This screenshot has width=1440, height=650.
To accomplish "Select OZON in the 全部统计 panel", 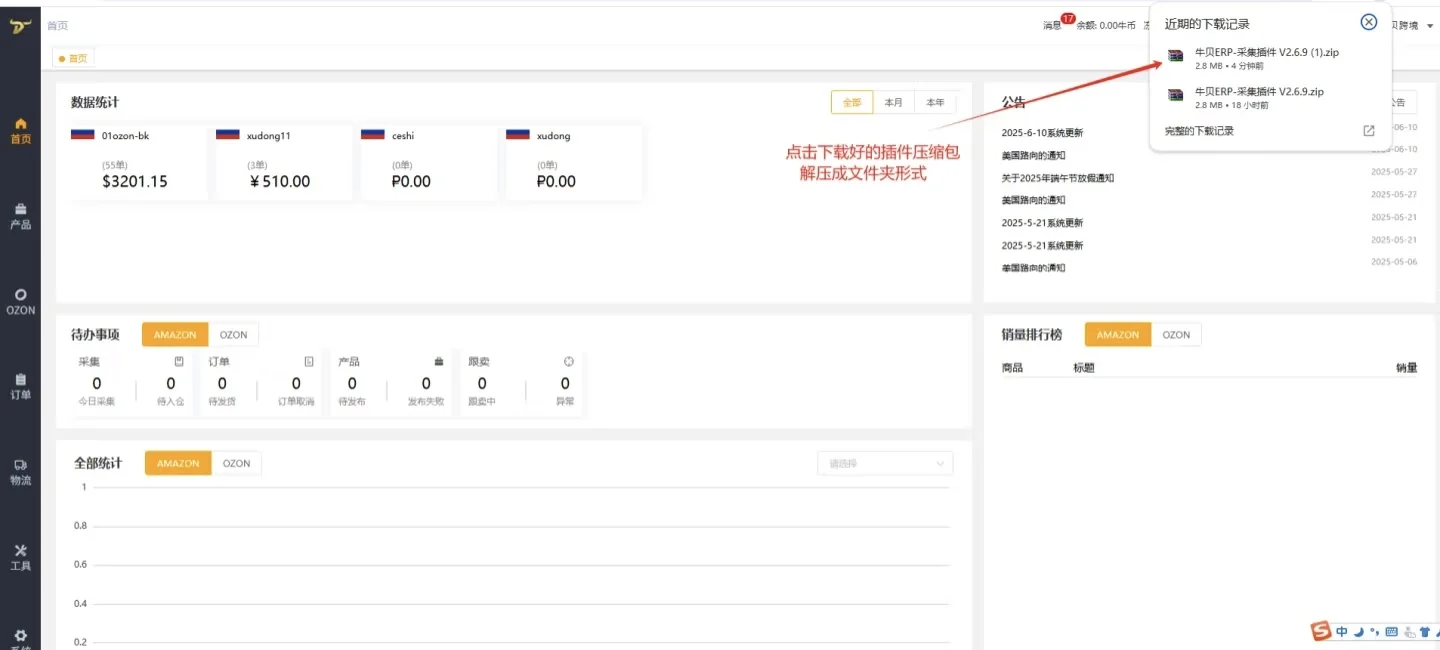I will point(237,463).
